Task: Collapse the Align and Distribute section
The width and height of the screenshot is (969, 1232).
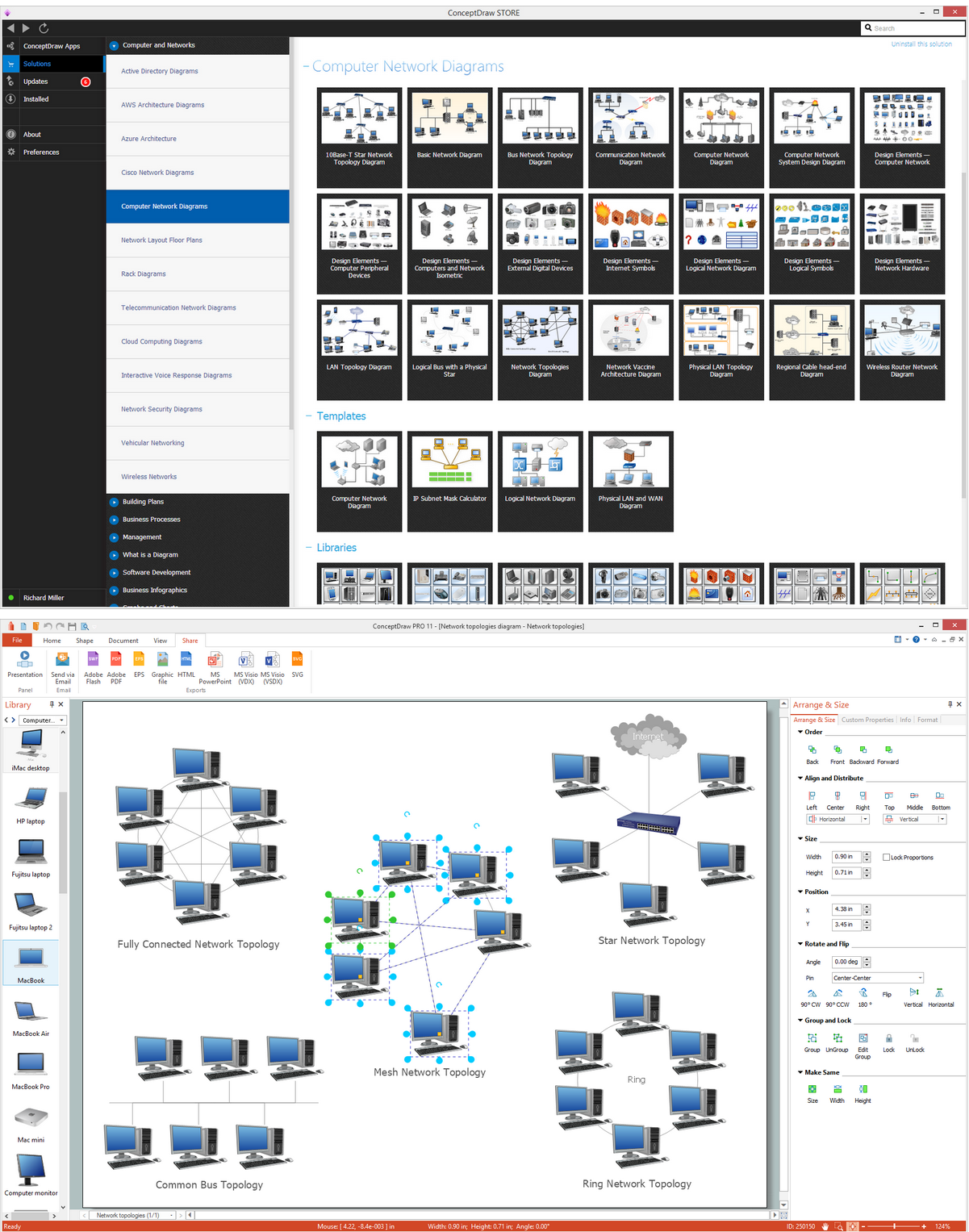Action: coord(800,778)
